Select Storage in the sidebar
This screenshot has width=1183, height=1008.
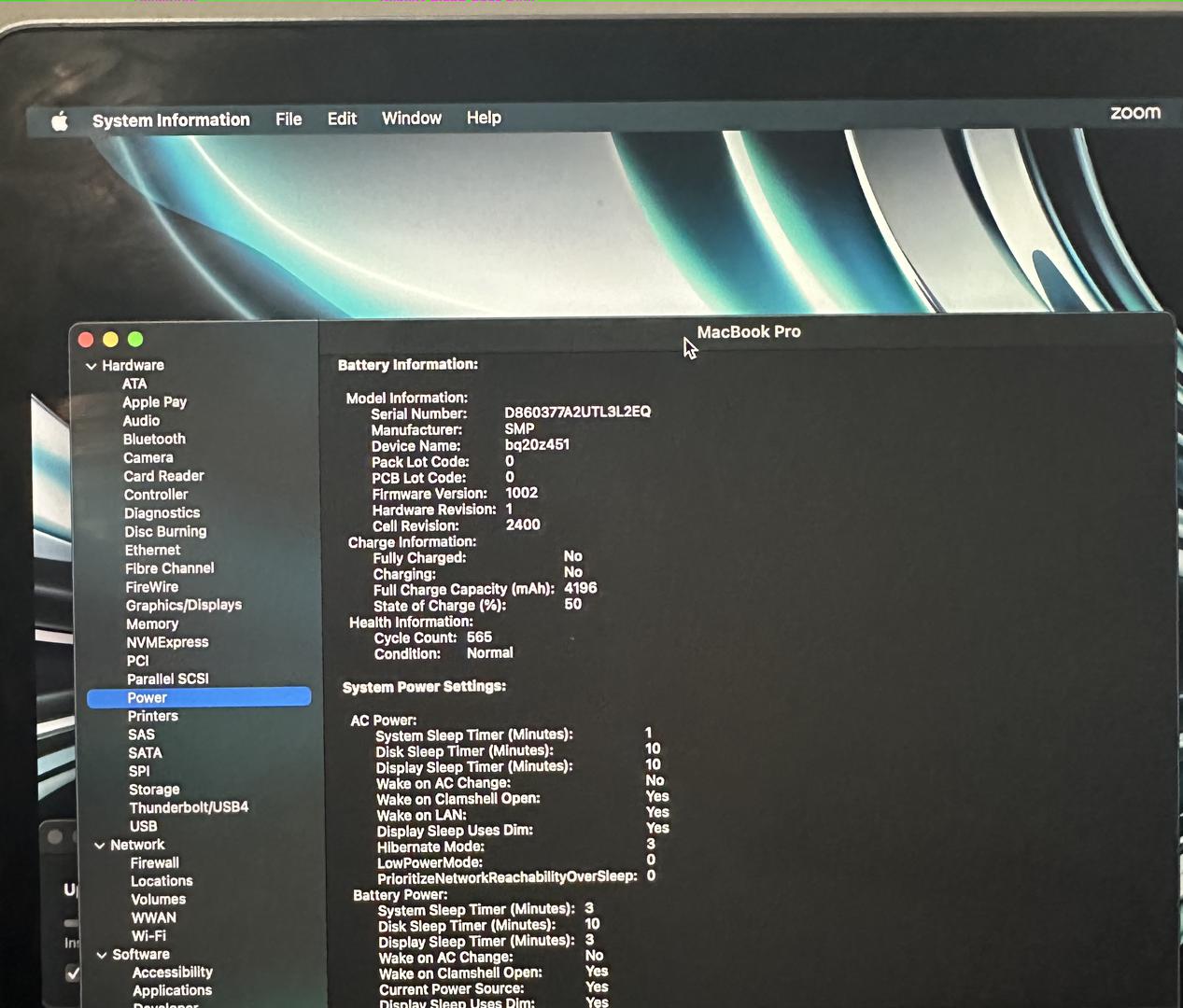(x=154, y=790)
